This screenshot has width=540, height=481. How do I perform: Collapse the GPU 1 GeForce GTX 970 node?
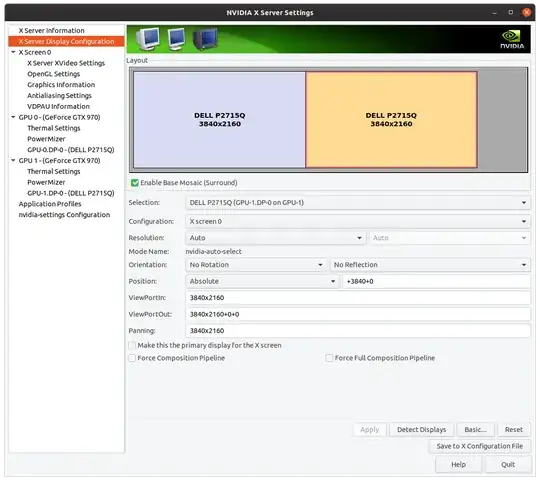[x=13, y=160]
